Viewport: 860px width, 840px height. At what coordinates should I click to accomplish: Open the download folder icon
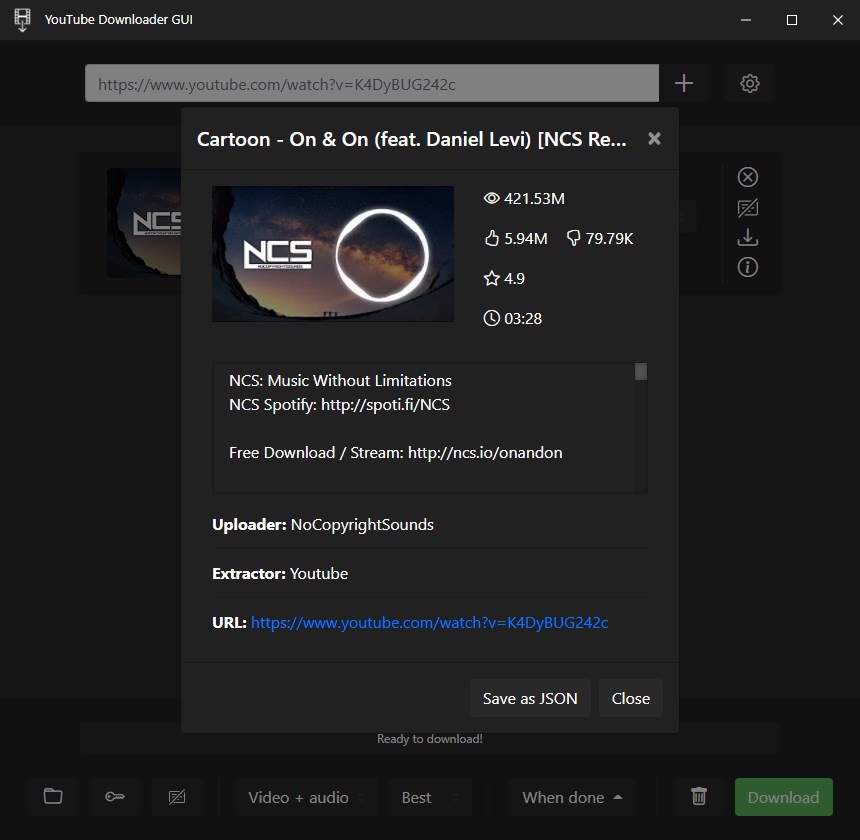(x=53, y=796)
